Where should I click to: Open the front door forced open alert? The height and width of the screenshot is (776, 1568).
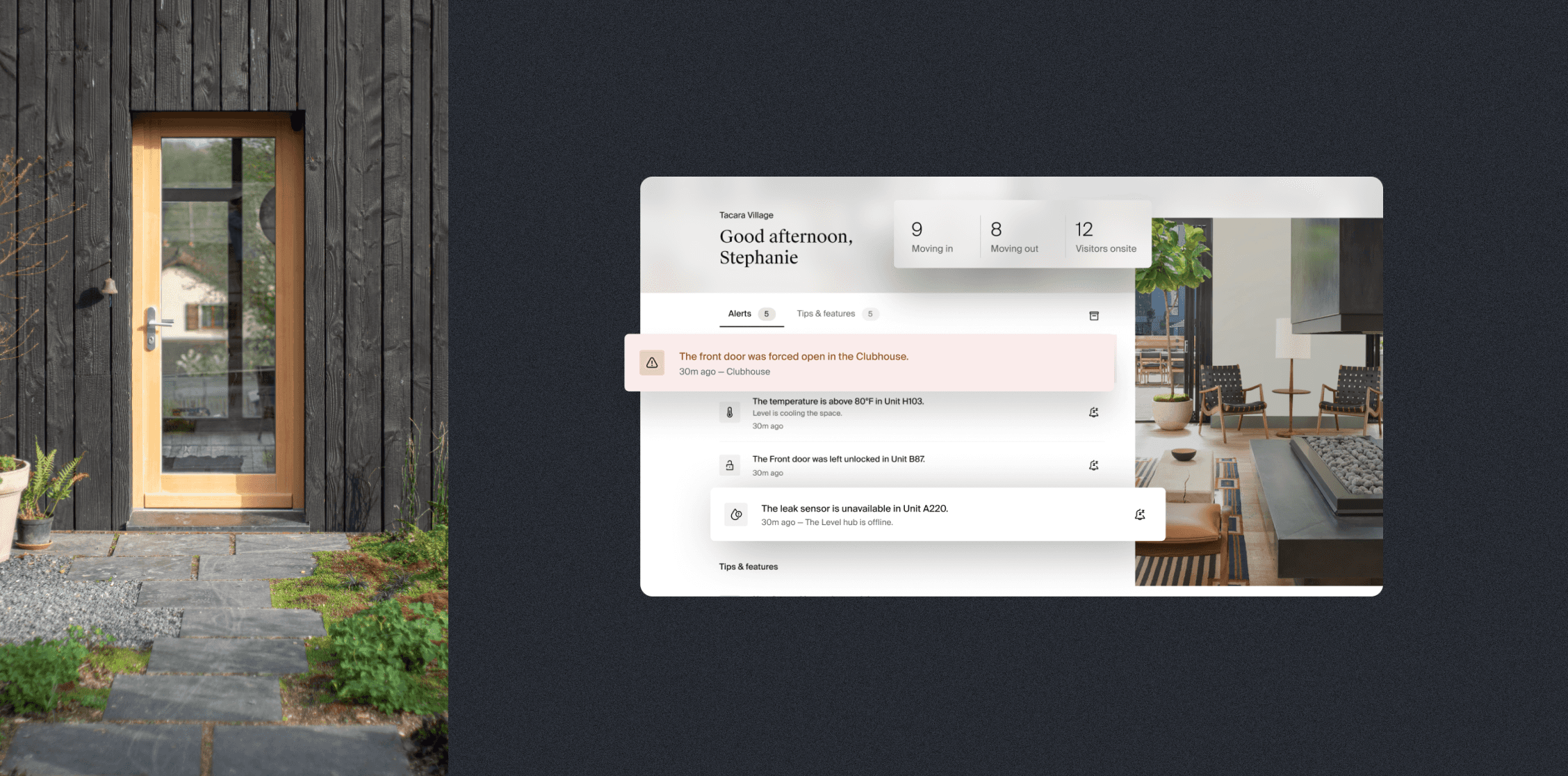pos(869,363)
